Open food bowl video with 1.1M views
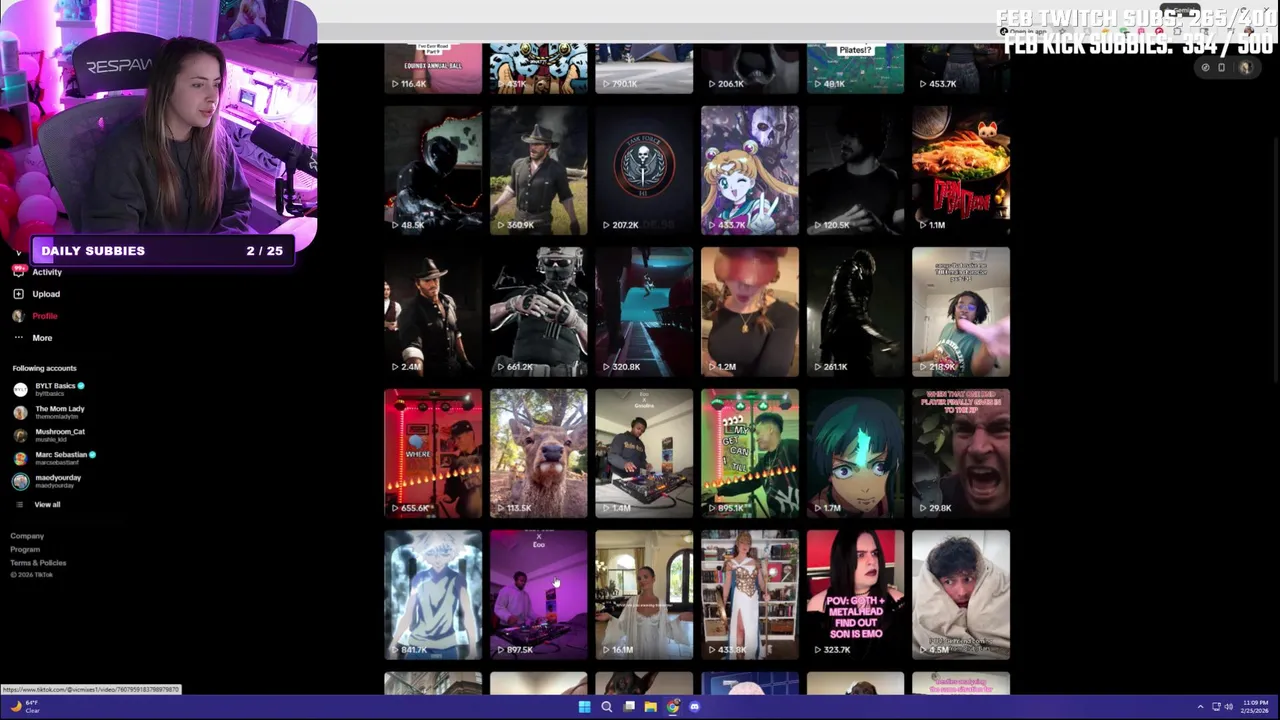 pyautogui.click(x=961, y=170)
